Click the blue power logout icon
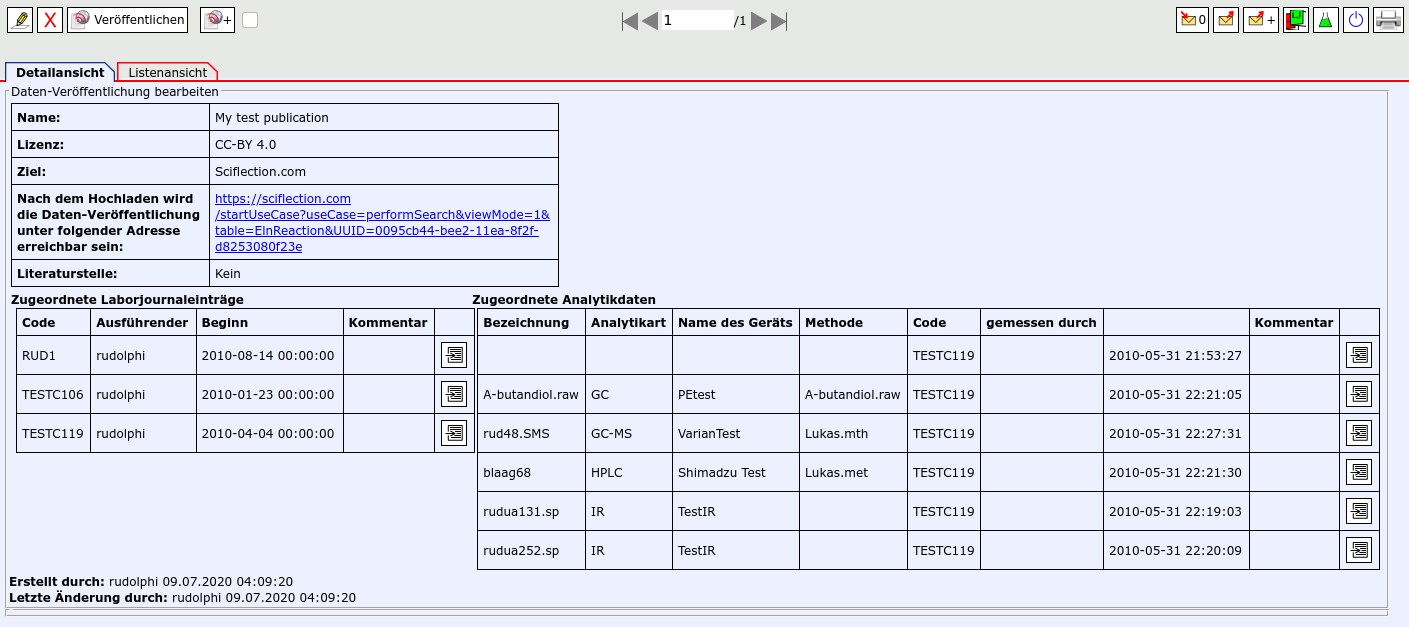 (1356, 20)
